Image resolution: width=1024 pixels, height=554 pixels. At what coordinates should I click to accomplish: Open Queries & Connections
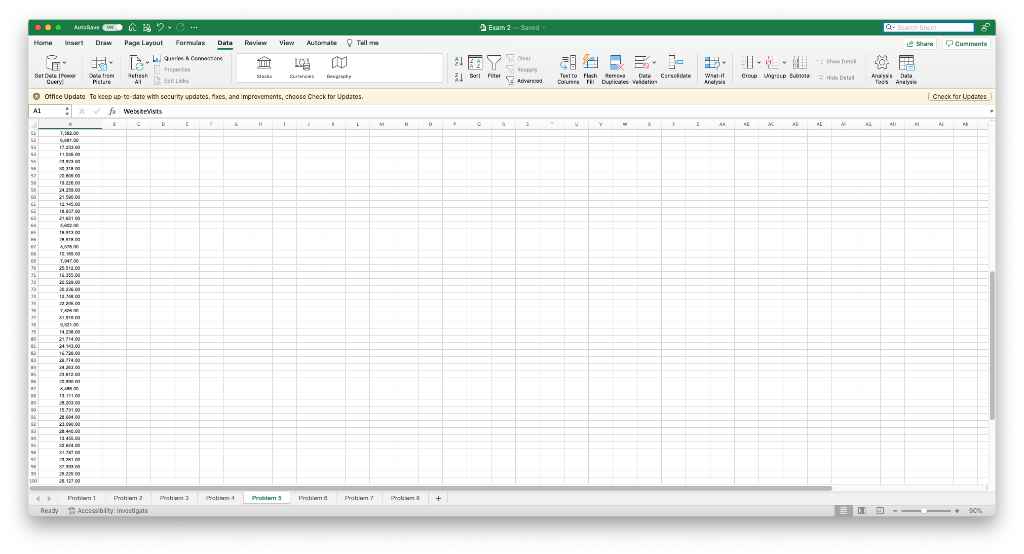[189, 59]
